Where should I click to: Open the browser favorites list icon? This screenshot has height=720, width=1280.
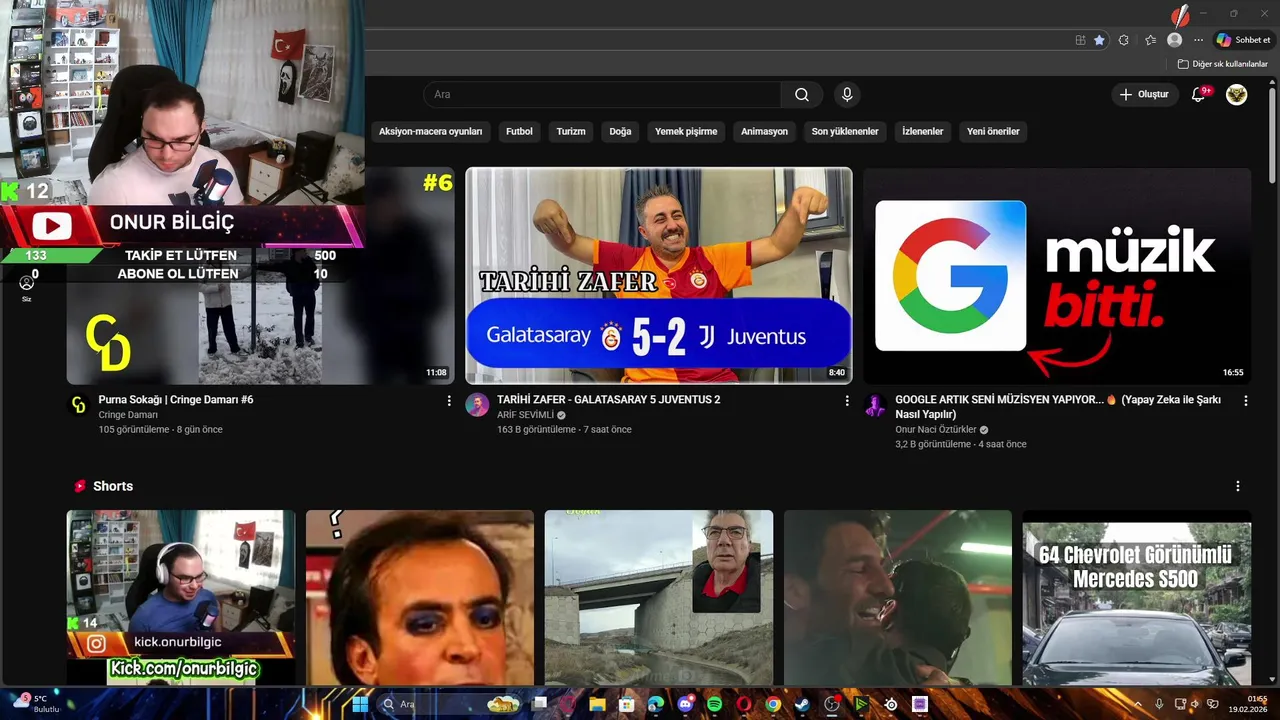point(1151,40)
